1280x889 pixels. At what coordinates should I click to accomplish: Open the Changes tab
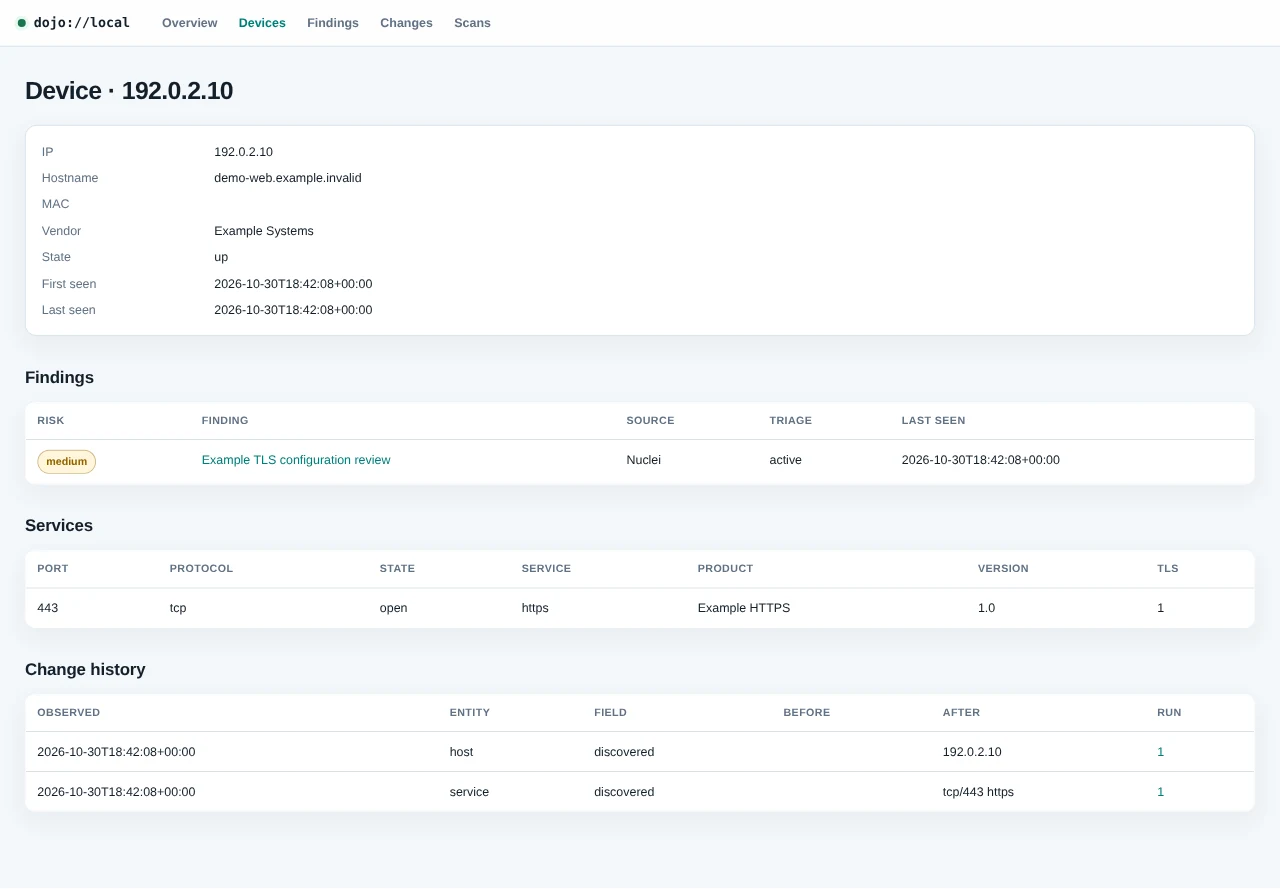pos(406,23)
